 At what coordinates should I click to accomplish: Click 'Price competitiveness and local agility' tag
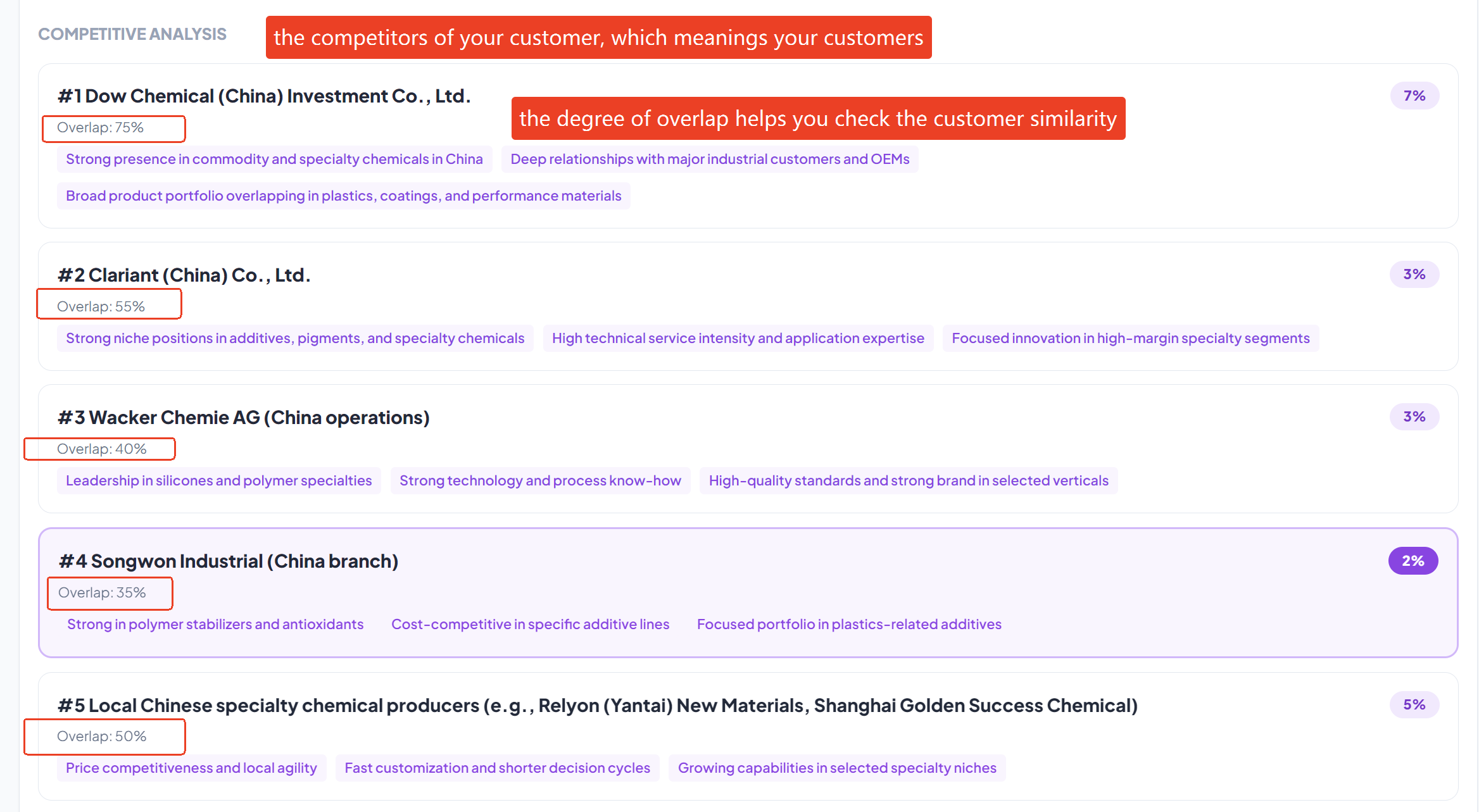point(191,768)
